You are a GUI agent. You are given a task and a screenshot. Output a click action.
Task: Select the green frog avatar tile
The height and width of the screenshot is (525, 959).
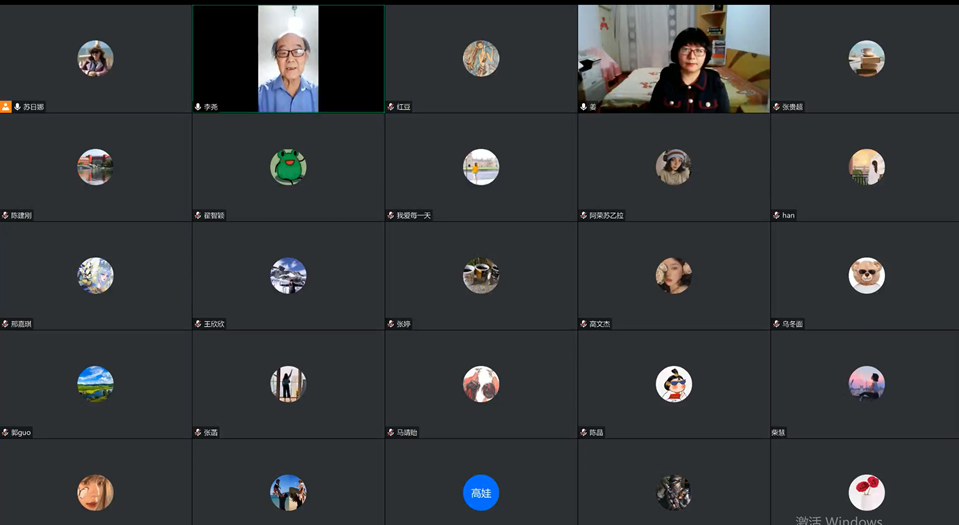pos(288,167)
